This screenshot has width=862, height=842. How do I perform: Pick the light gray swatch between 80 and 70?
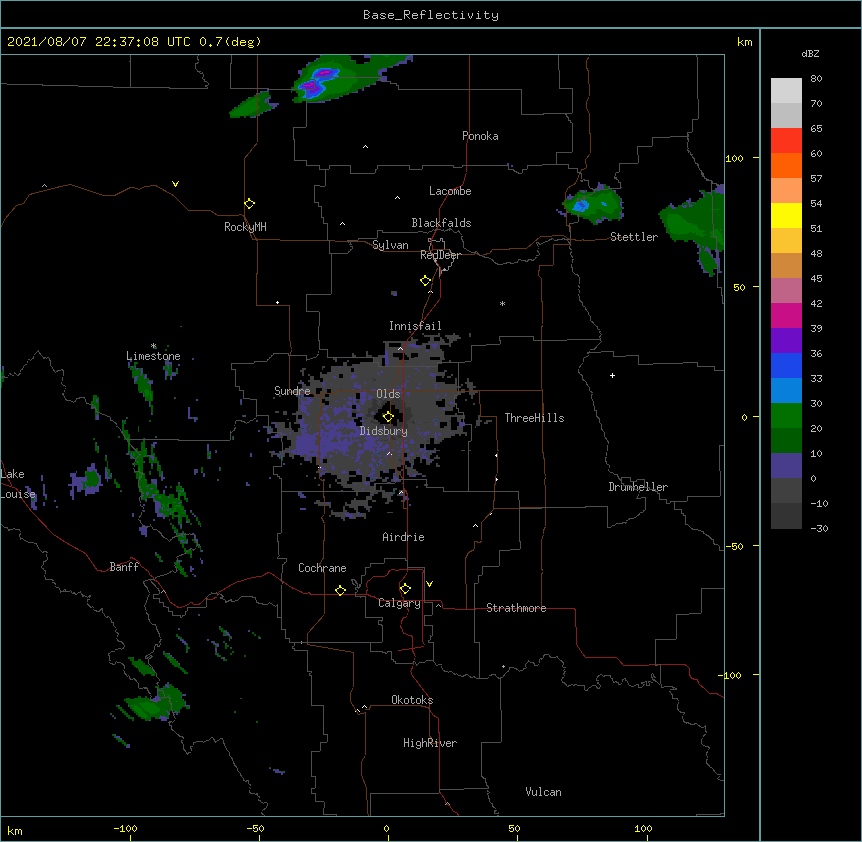tap(786, 90)
